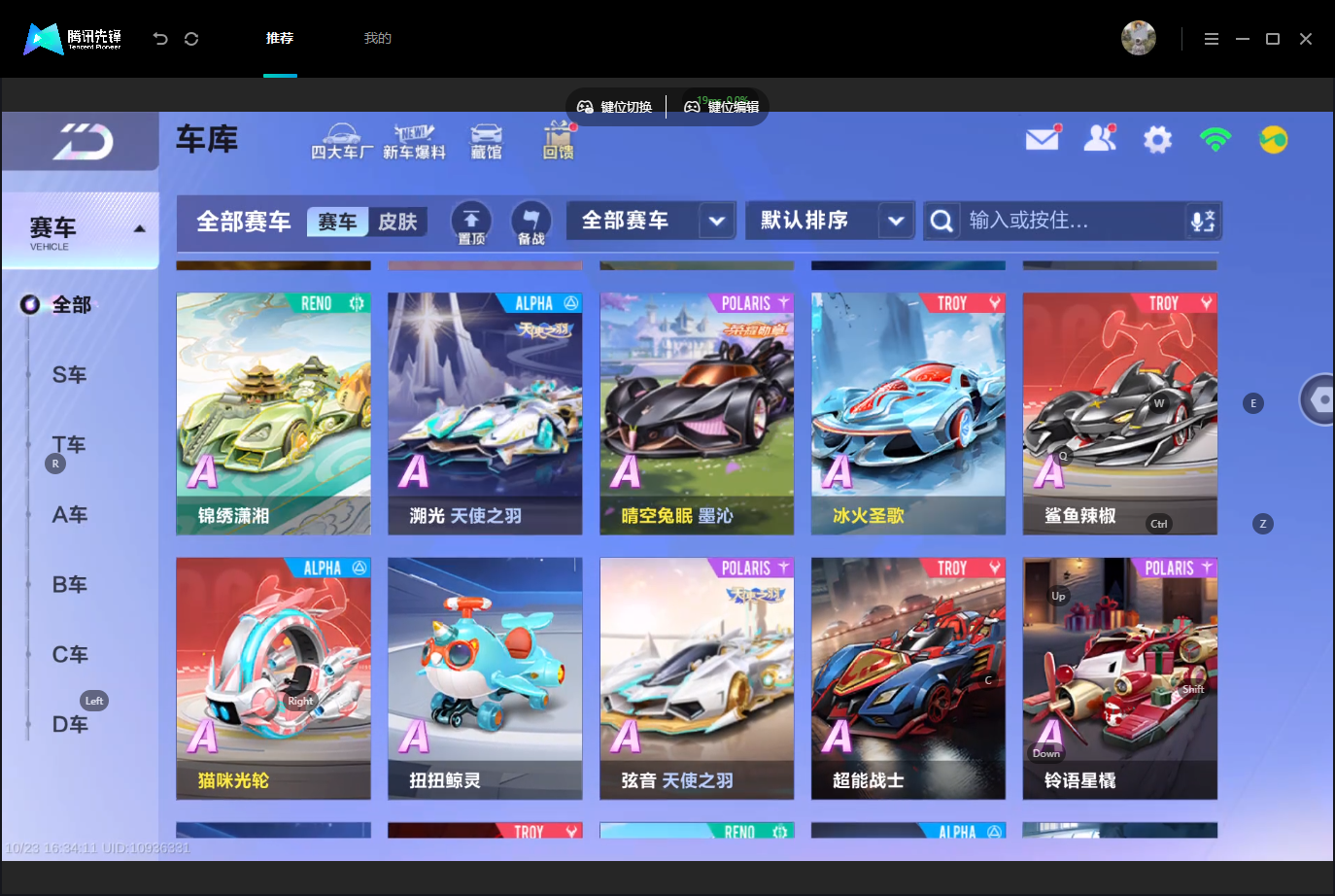Viewport: 1335px width, 896px height.
Task: Collapse the 赛车 VEHICLE sidebar section
Action: [82, 231]
